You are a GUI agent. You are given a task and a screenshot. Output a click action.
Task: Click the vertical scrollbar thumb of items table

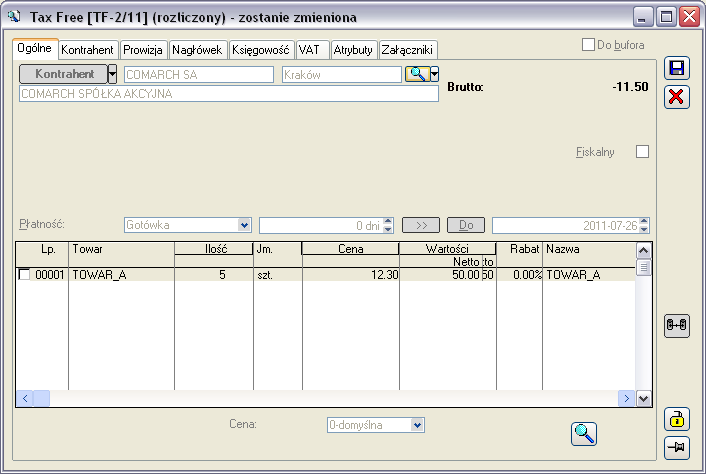click(x=643, y=267)
